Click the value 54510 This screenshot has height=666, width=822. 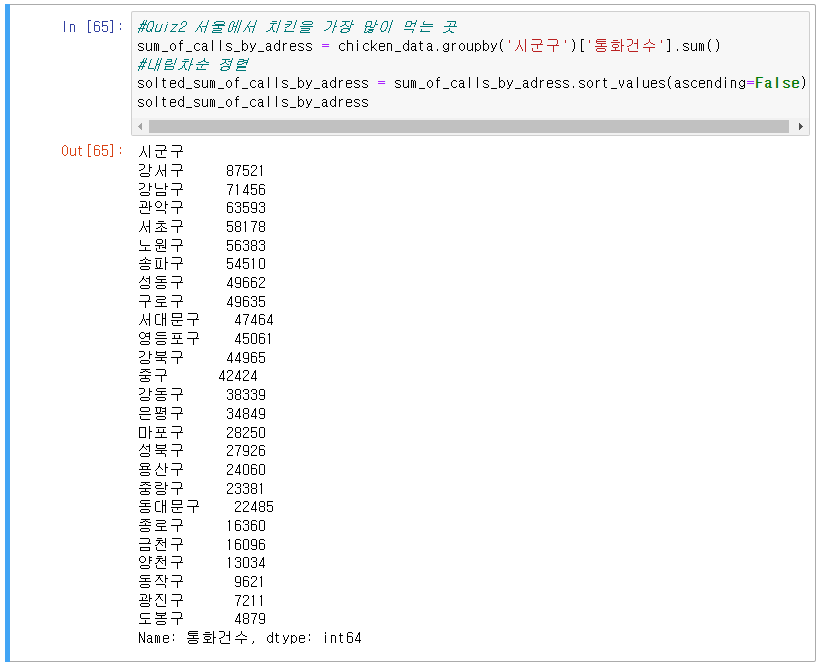[x=246, y=264]
